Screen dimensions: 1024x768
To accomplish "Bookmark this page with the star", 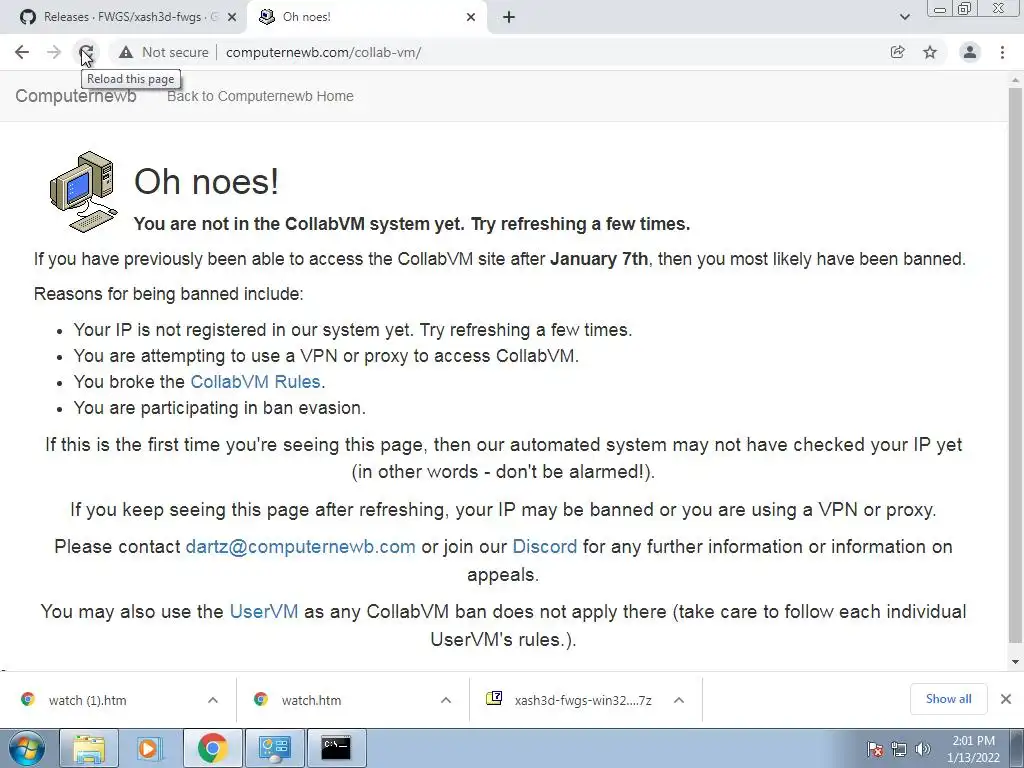I will coord(930,52).
